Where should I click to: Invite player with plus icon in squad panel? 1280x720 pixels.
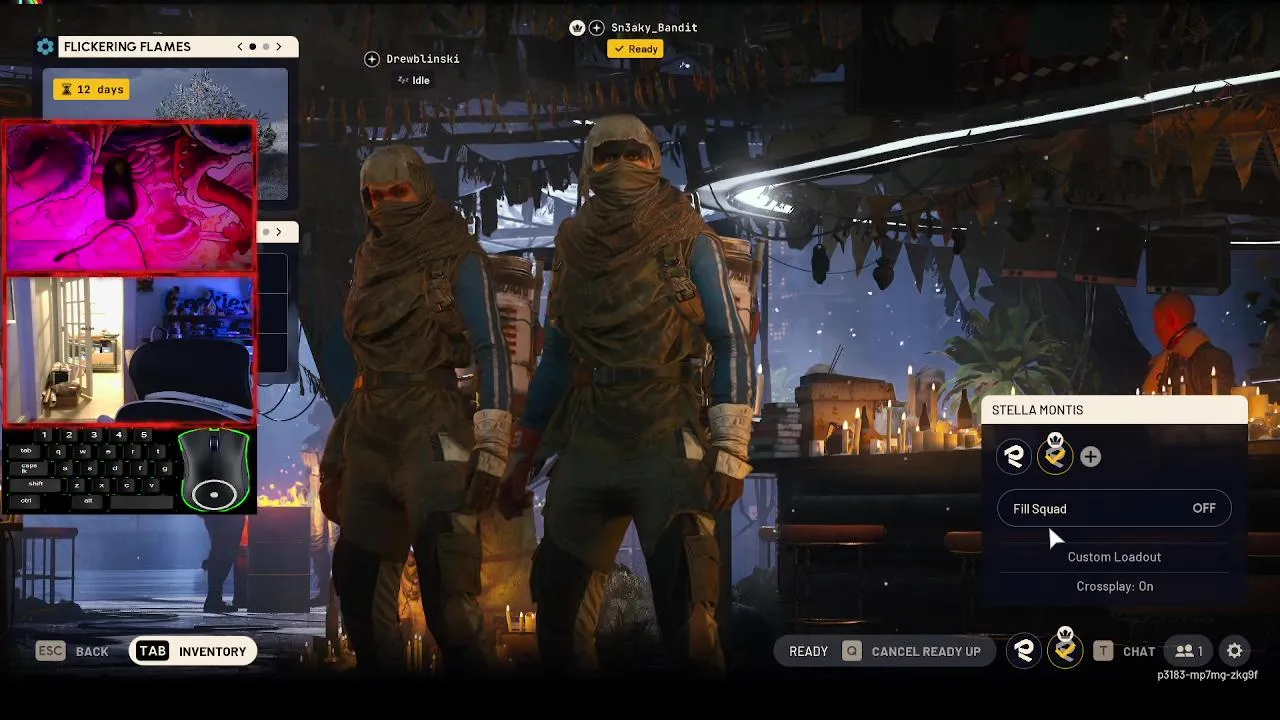point(1091,457)
